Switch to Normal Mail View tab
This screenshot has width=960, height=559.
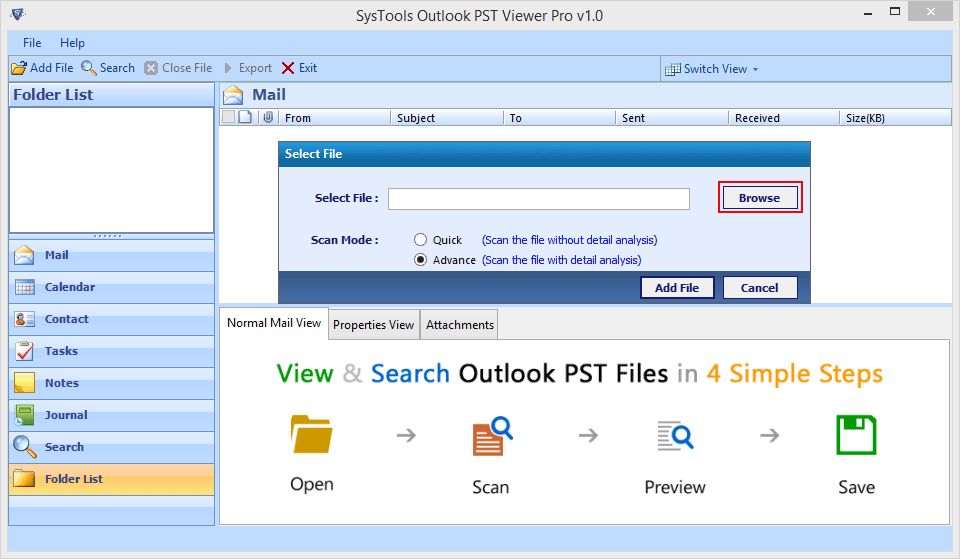(x=274, y=323)
